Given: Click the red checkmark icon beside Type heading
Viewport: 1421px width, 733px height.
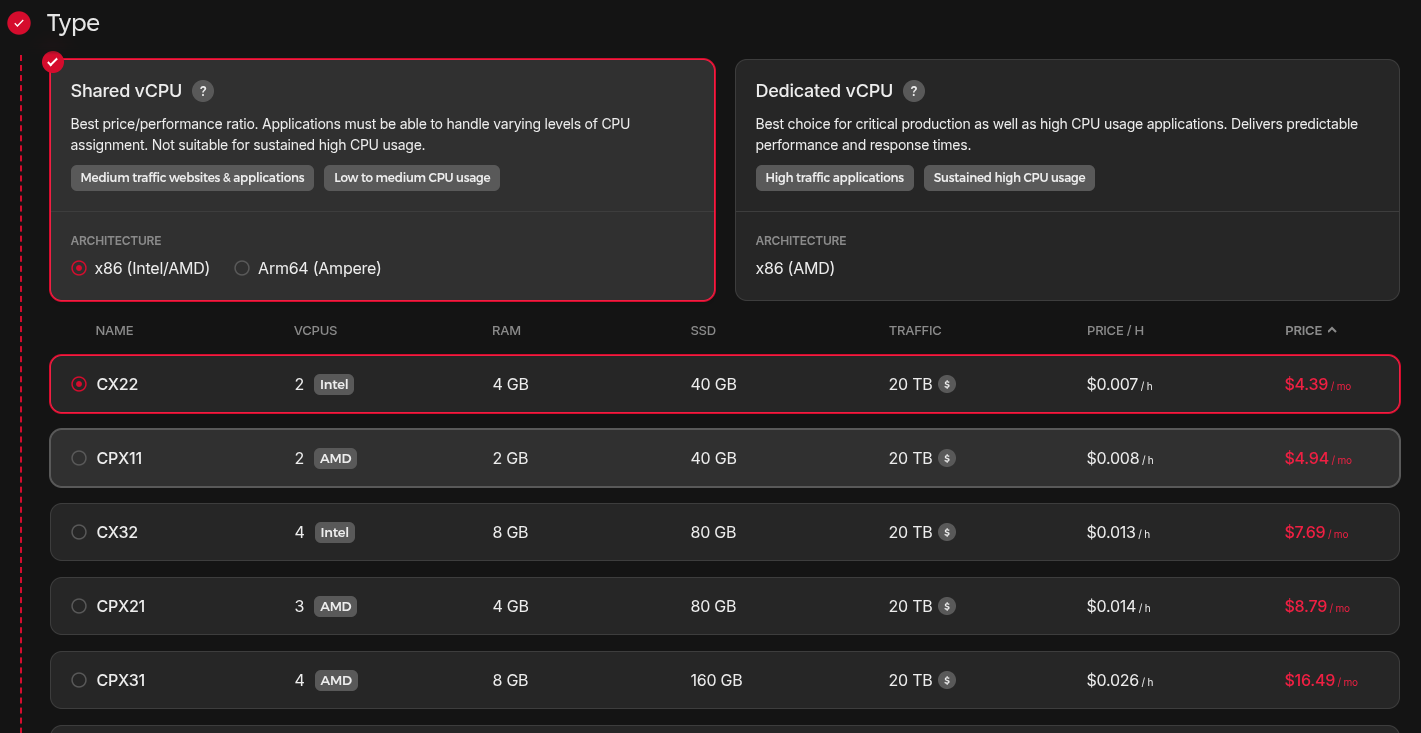Looking at the screenshot, I should coord(18,23).
